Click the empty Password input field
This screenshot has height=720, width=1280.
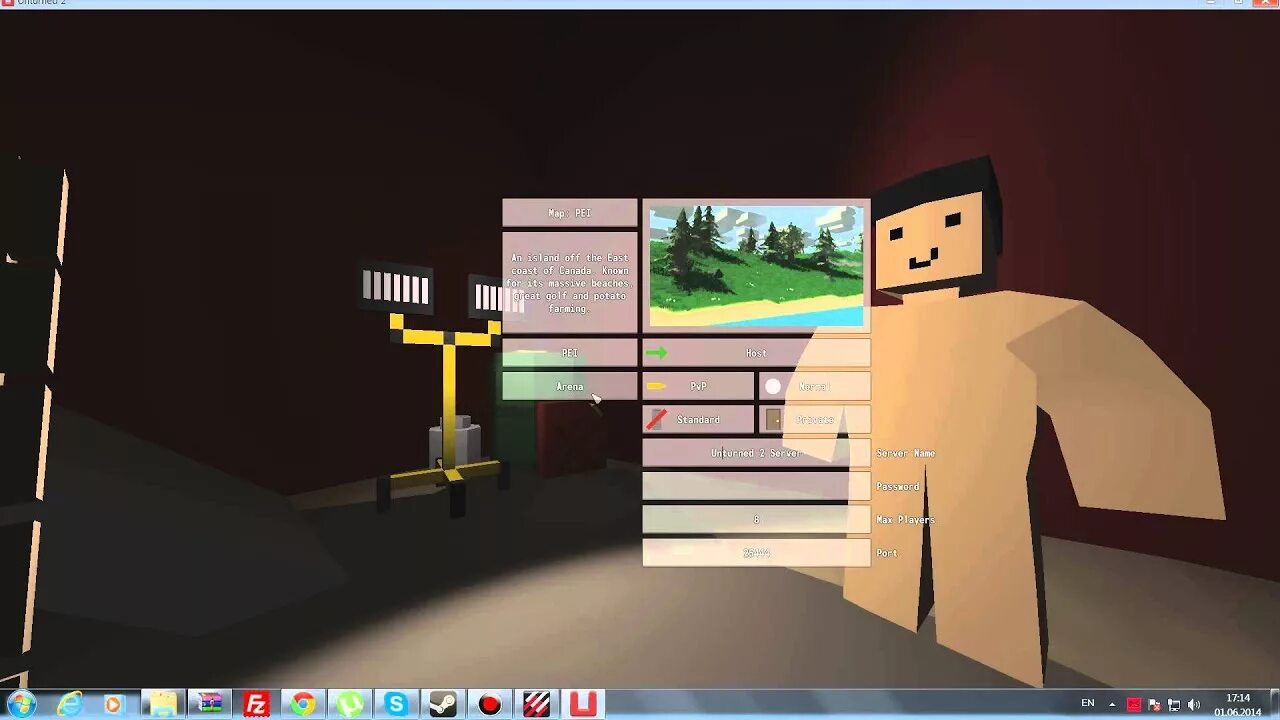pyautogui.click(x=756, y=486)
